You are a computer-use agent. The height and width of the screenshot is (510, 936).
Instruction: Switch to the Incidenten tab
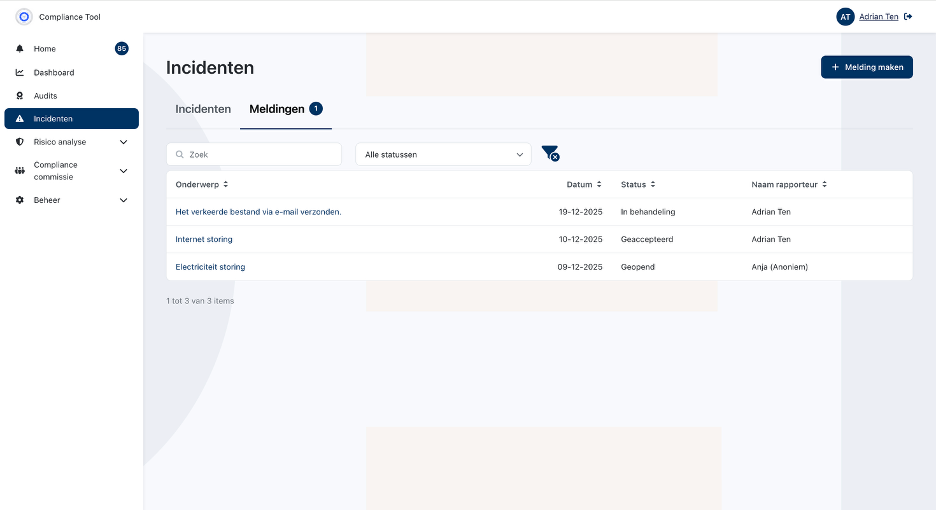pyautogui.click(x=203, y=109)
